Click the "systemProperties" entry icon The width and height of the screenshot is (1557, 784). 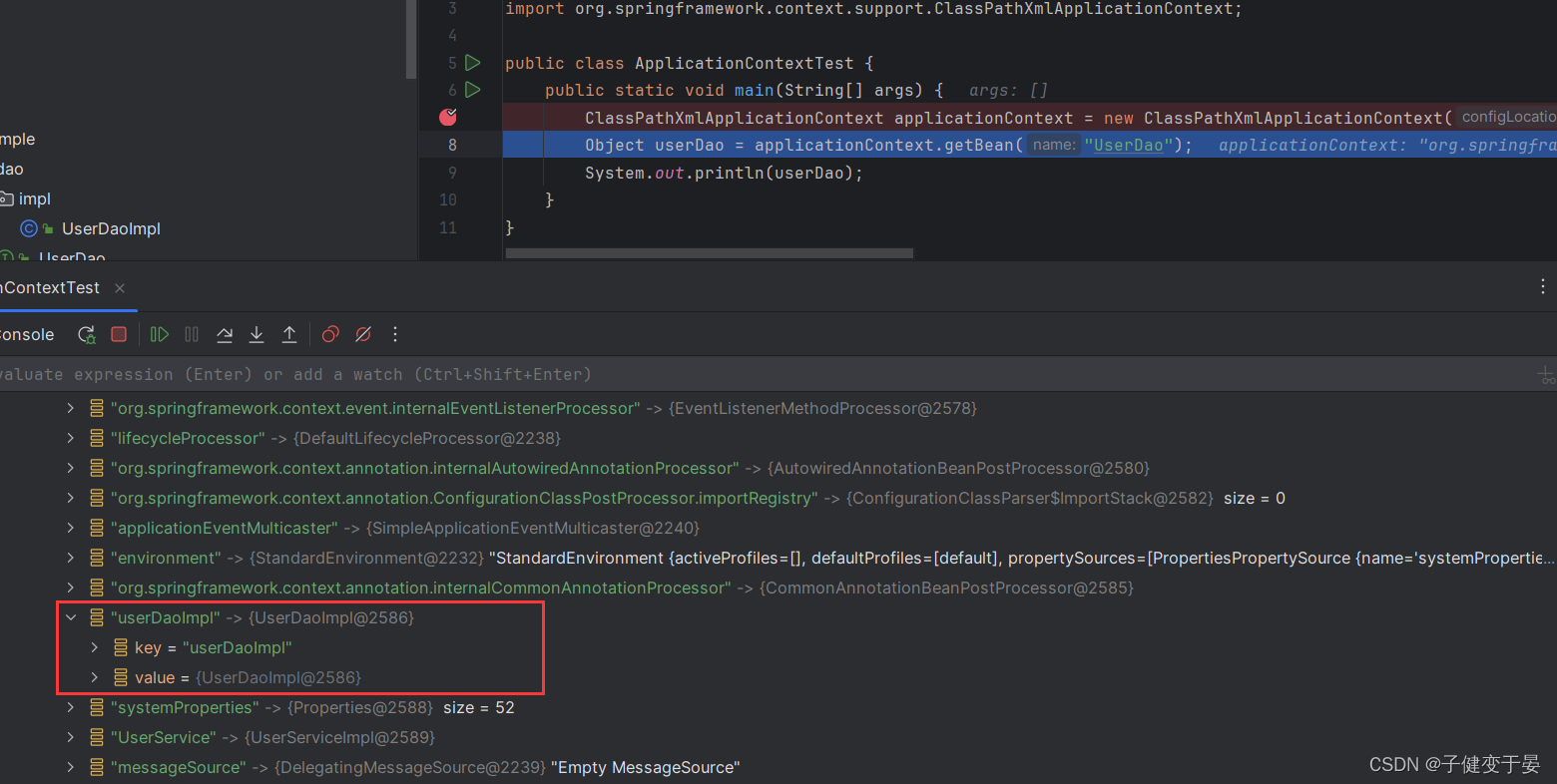pos(97,707)
